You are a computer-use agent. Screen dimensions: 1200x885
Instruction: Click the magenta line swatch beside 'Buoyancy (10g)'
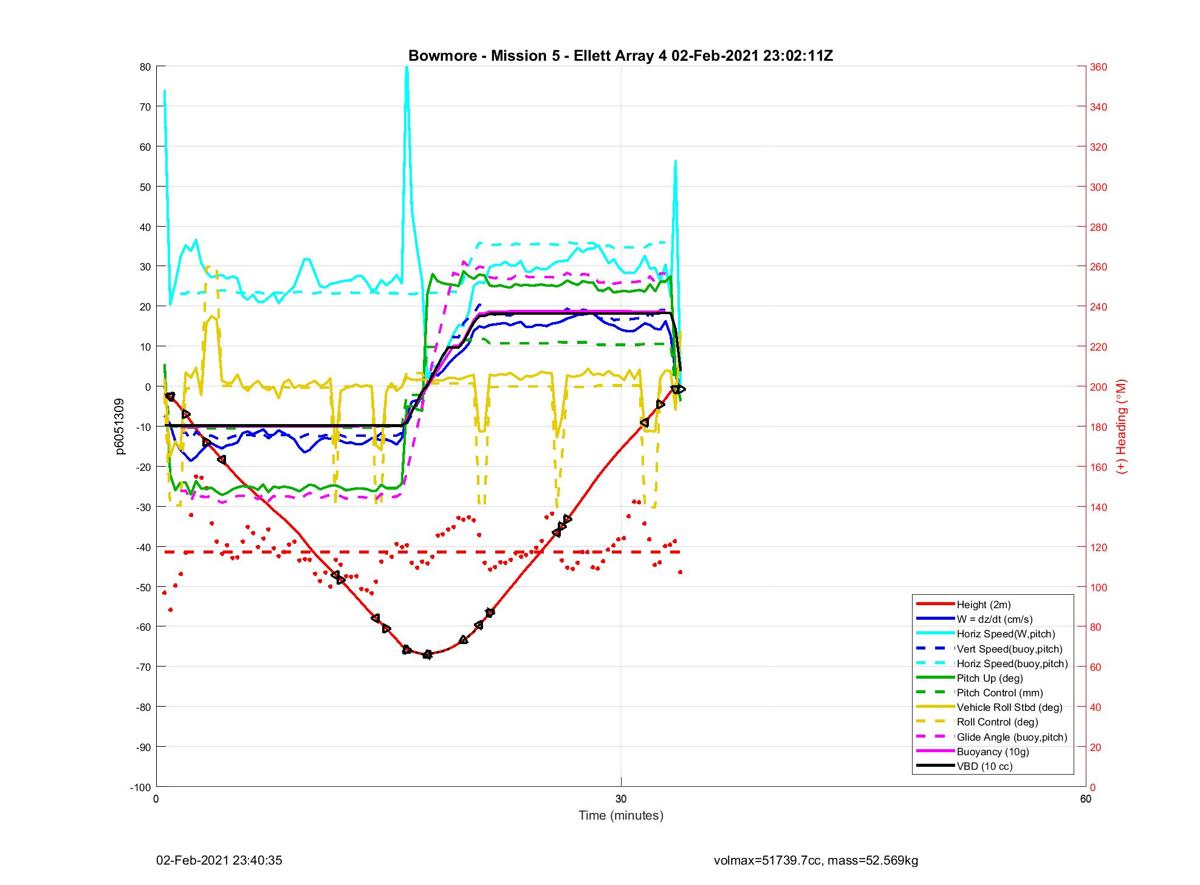point(935,751)
